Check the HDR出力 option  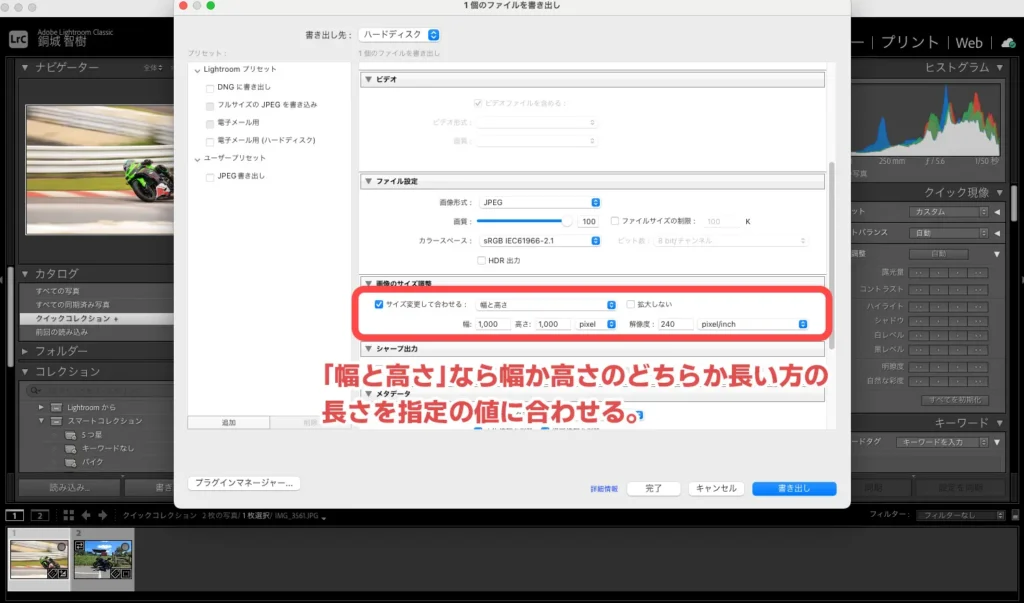click(480, 261)
